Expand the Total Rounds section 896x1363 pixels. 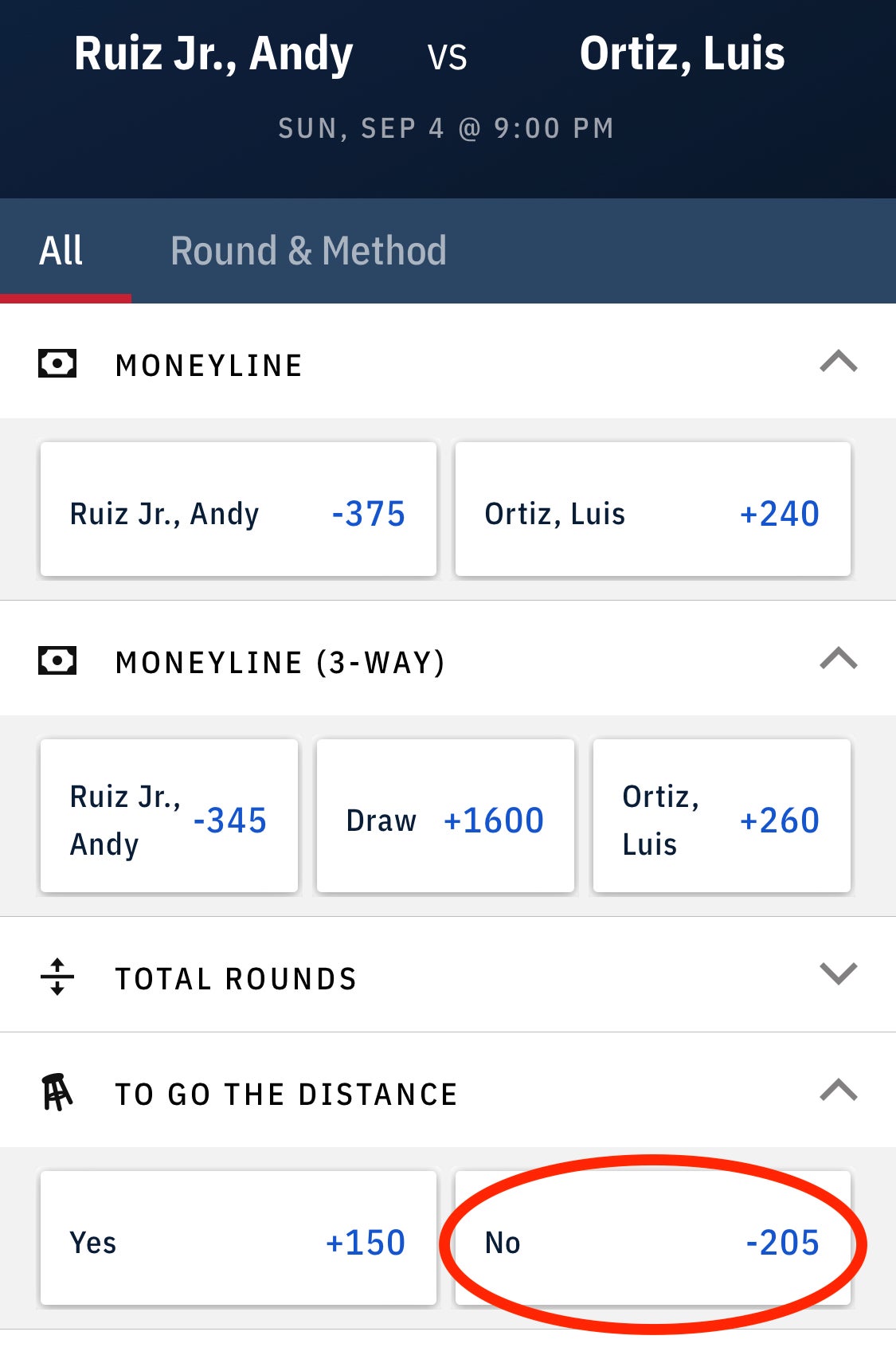[x=838, y=973]
